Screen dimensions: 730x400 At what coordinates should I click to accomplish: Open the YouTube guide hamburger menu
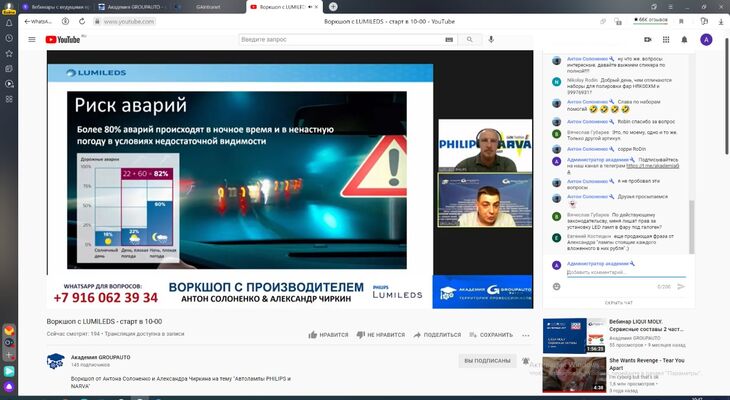[x=32, y=40]
